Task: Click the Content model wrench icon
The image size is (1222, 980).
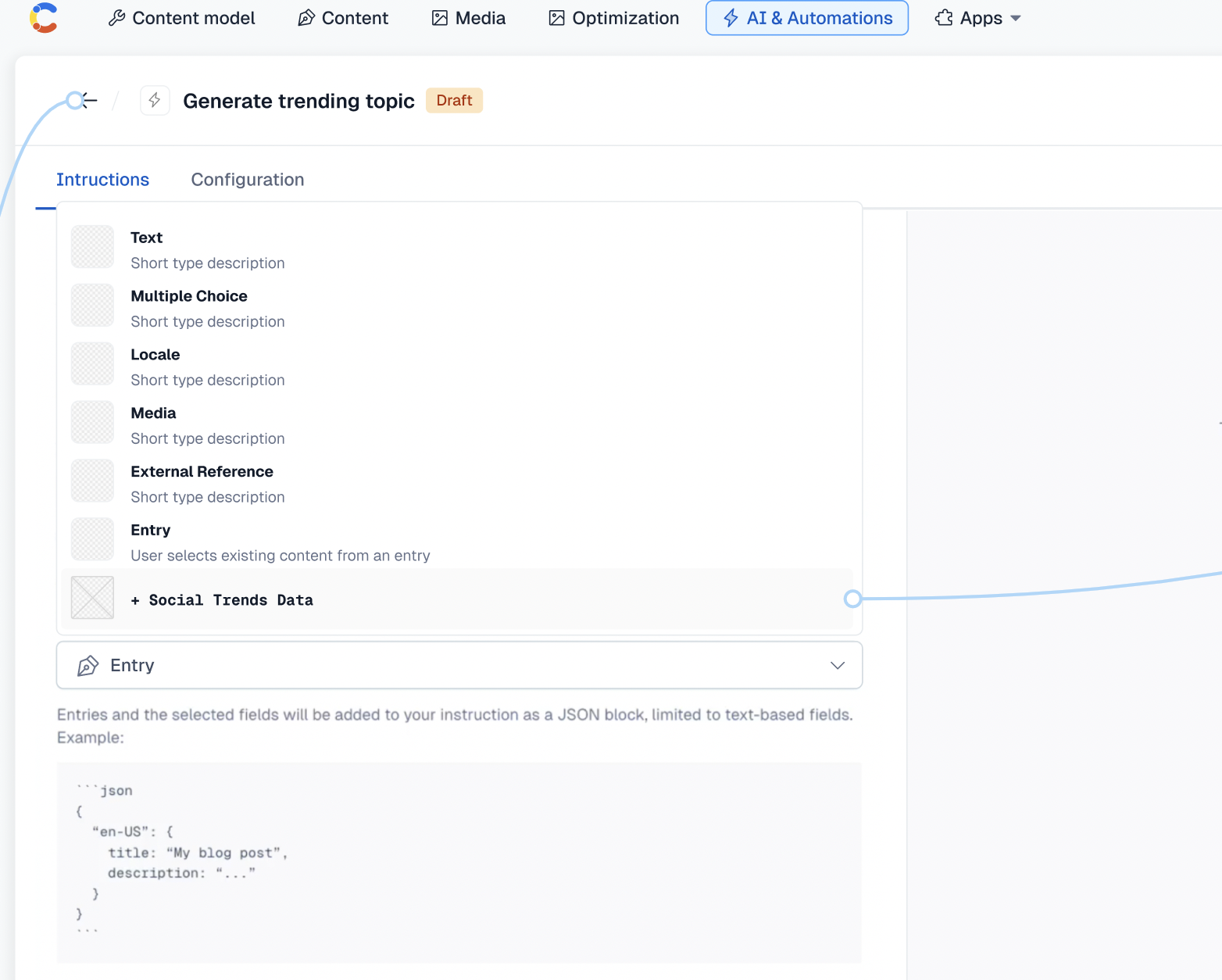Action: coord(116,18)
